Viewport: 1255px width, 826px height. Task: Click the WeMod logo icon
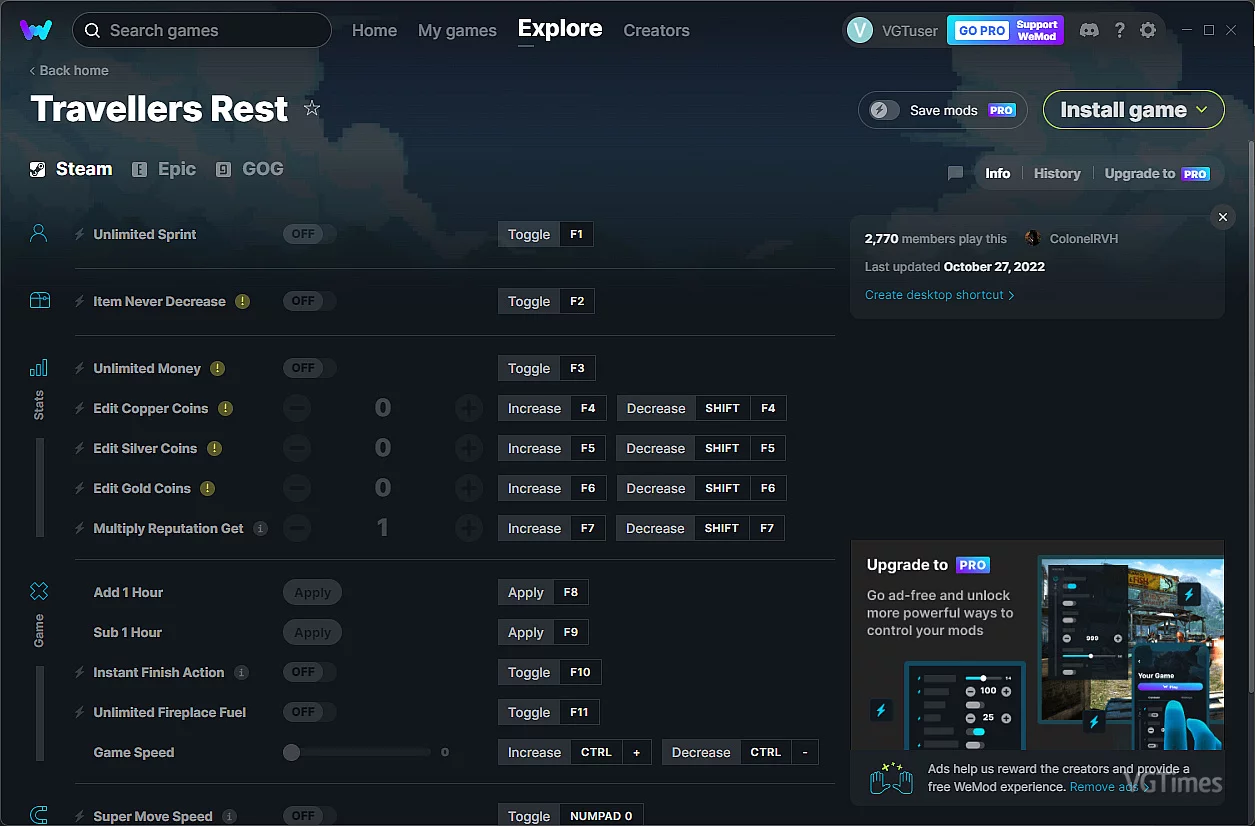point(36,30)
